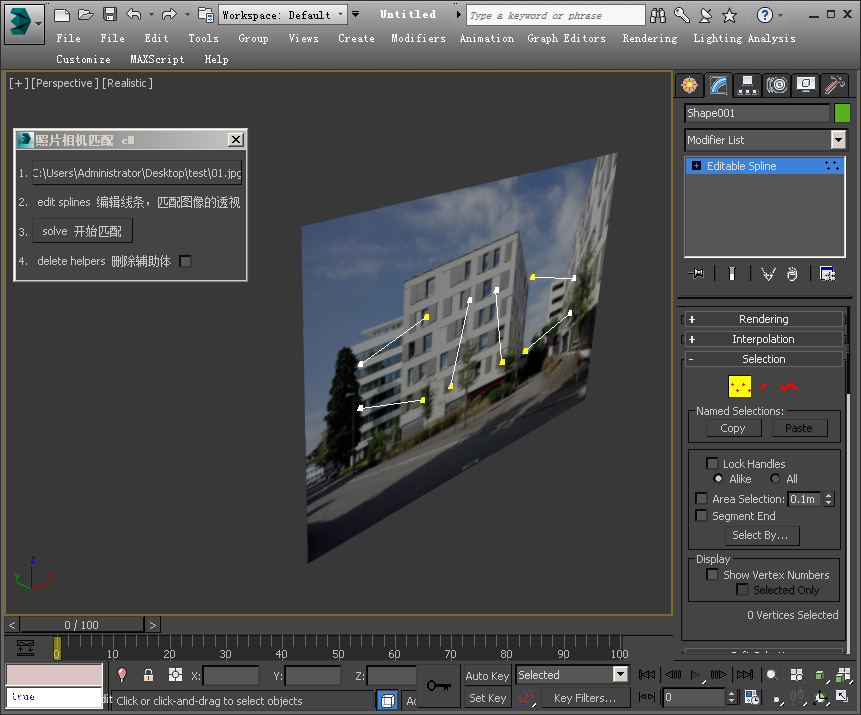This screenshot has width=861, height=715.
Task: Open the Workspace: Default dropdown
Action: (283, 14)
